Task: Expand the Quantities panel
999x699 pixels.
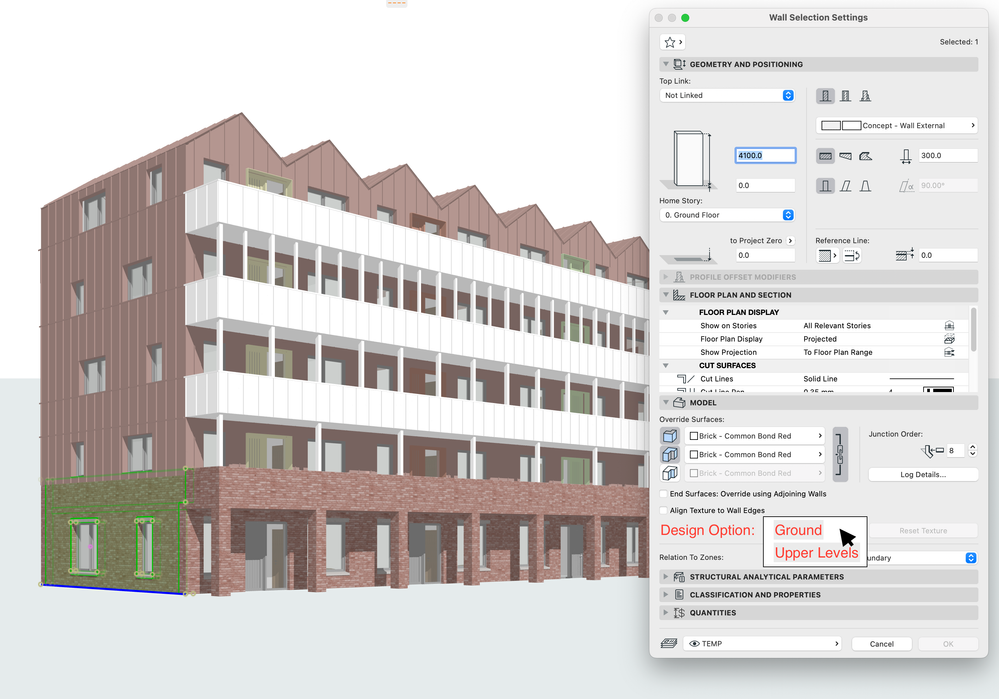Action: tap(665, 612)
